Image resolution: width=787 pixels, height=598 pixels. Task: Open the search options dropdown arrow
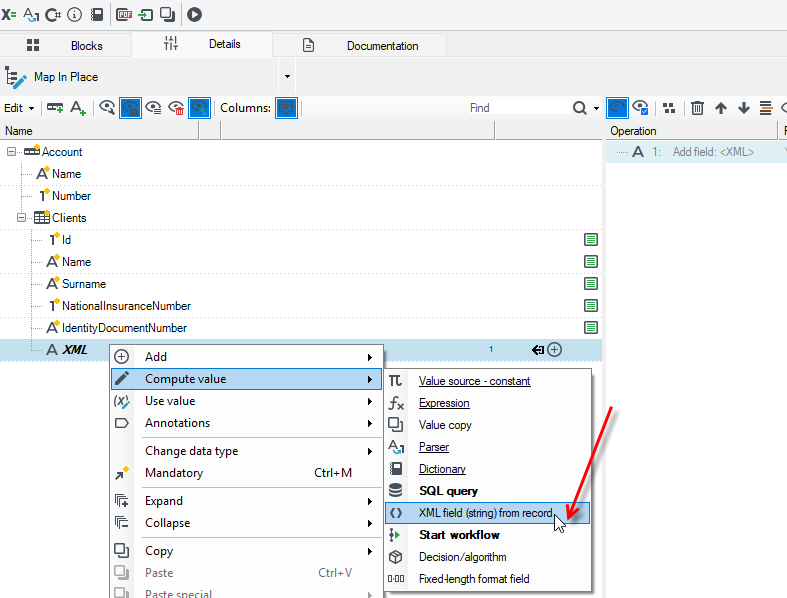point(596,108)
